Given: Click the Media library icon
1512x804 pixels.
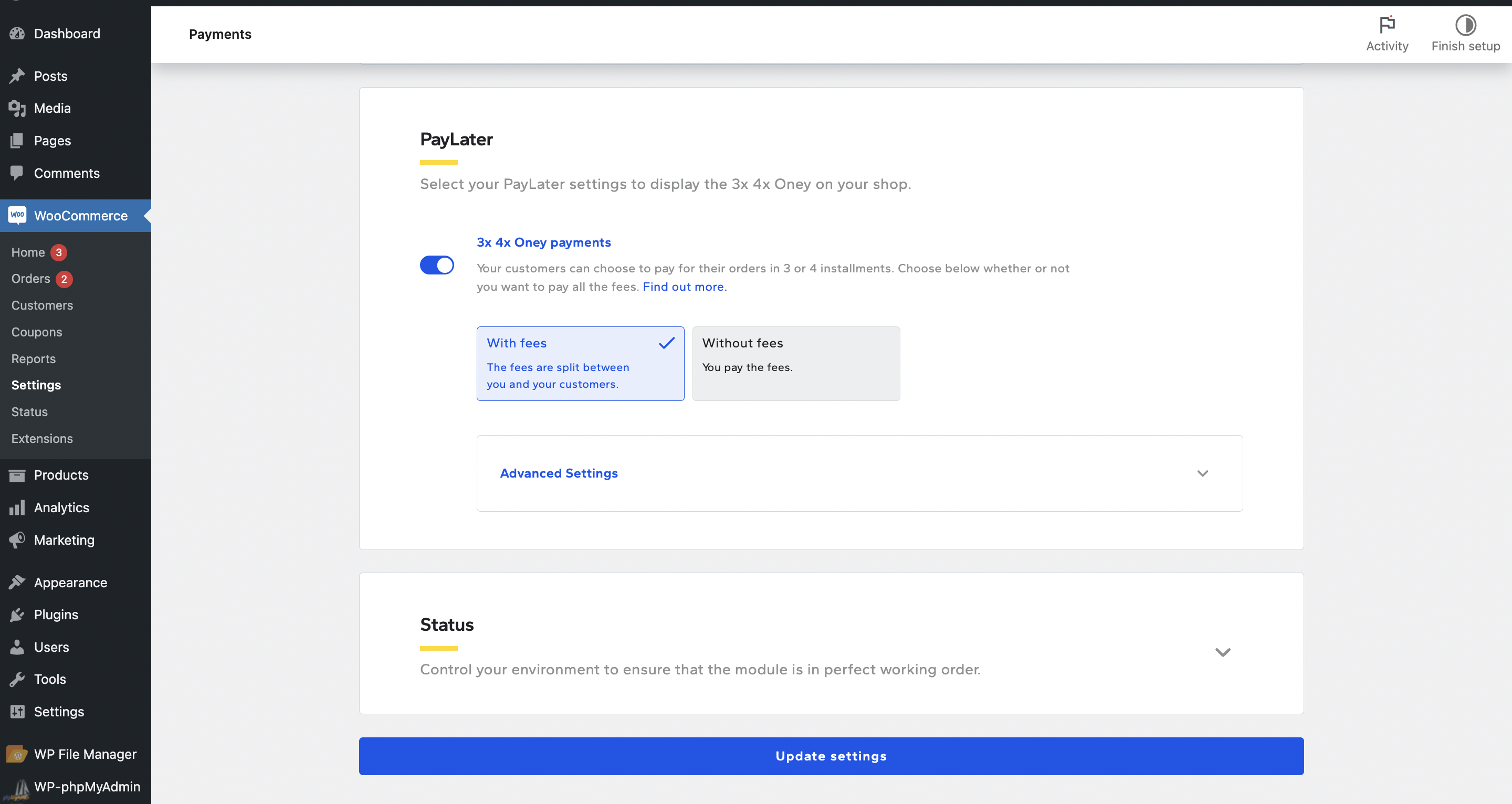Looking at the screenshot, I should (17, 108).
